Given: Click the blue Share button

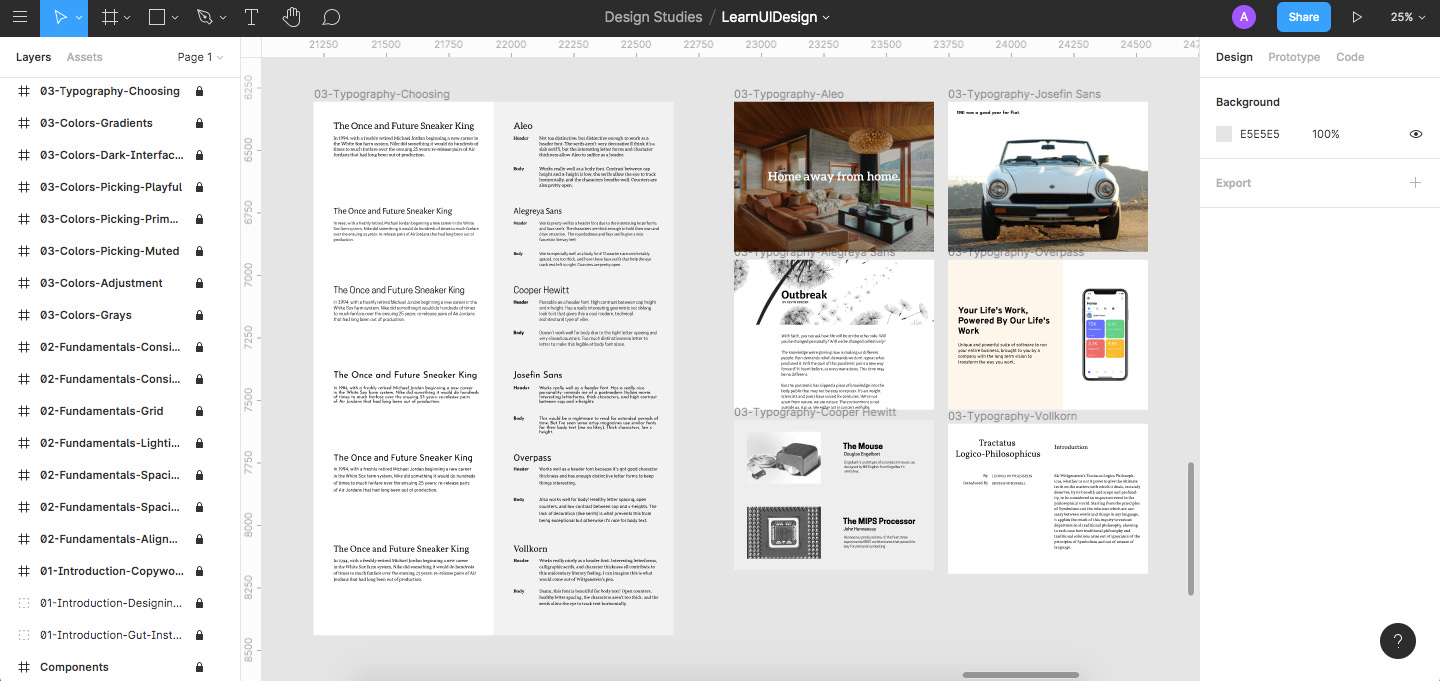Looking at the screenshot, I should [x=1303, y=17].
